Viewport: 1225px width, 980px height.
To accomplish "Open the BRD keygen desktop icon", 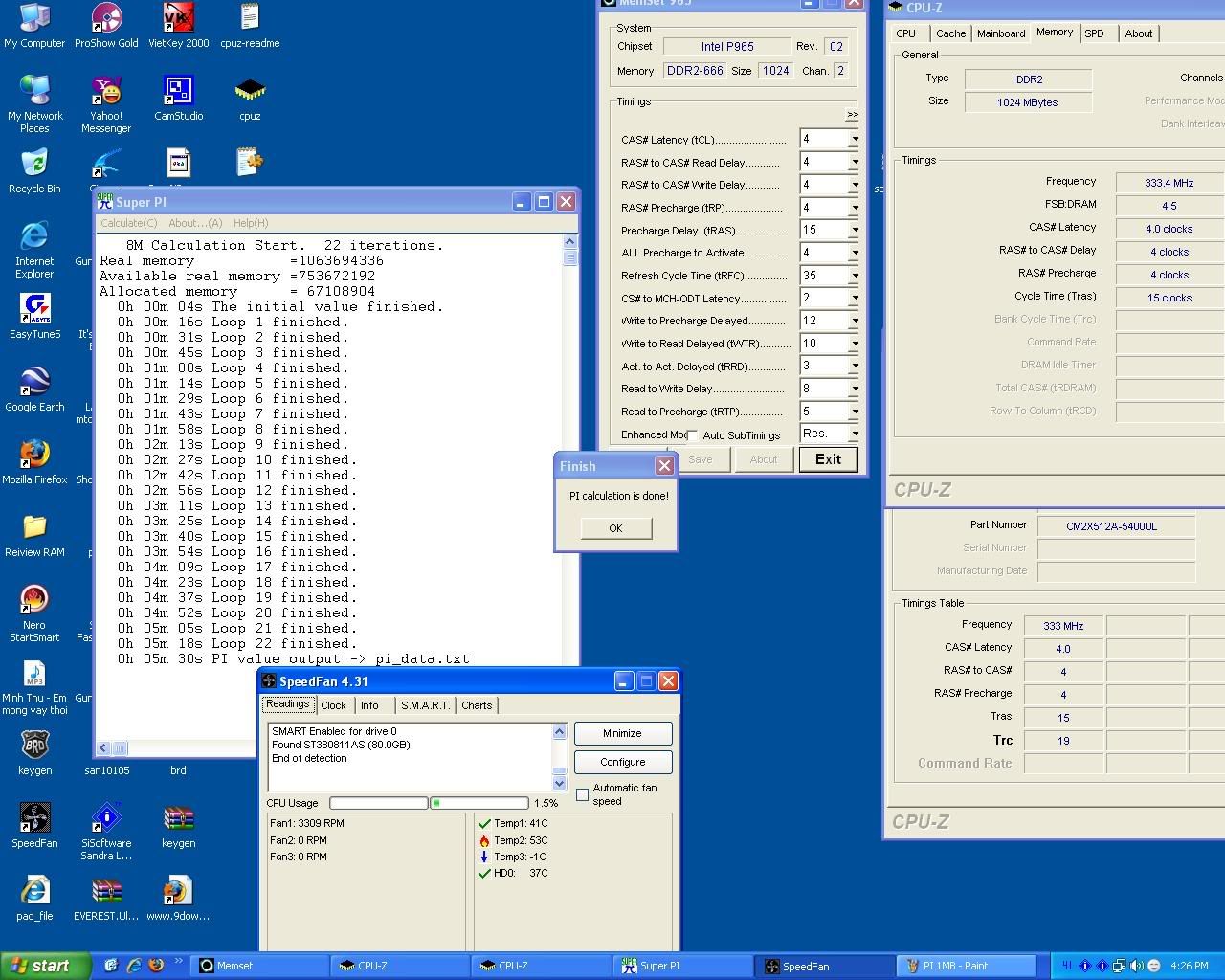I will click(x=34, y=753).
